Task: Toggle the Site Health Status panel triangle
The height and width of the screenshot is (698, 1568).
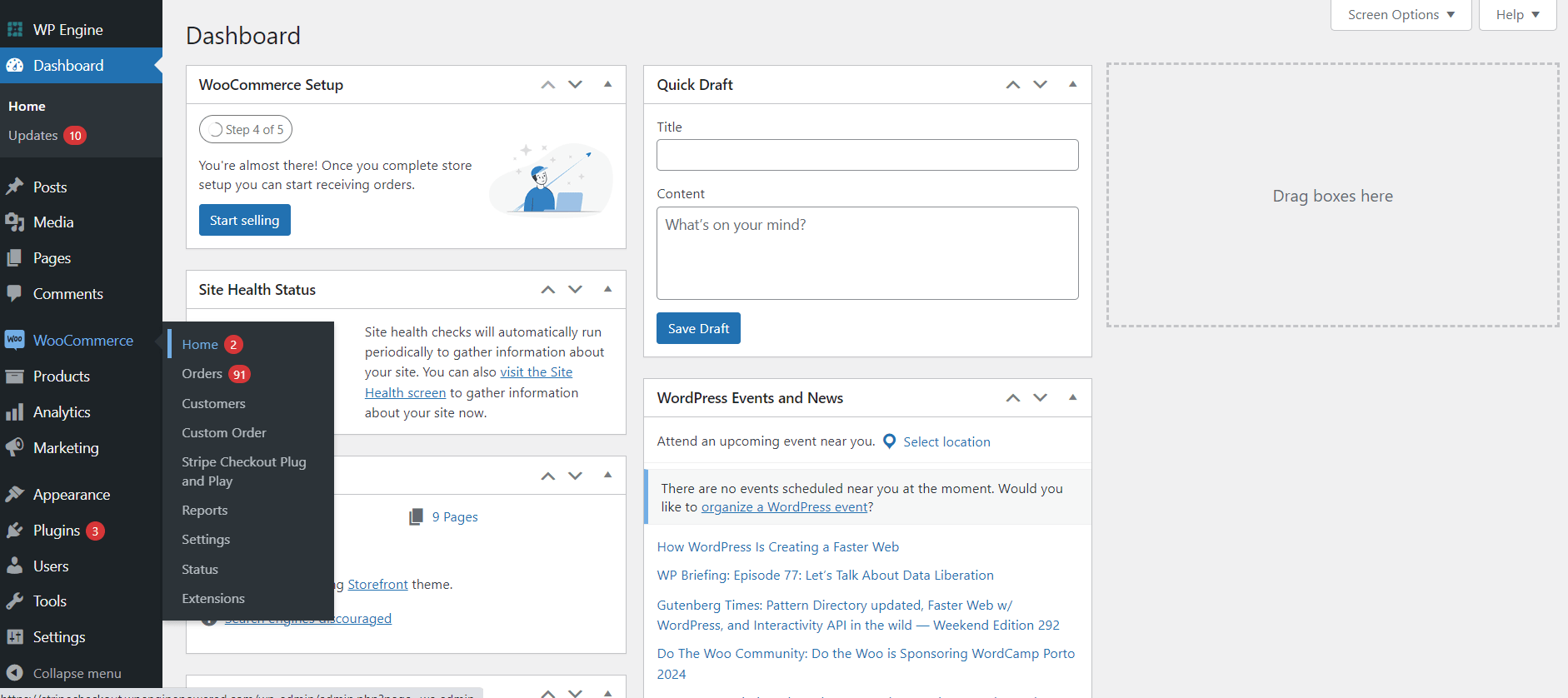Action: [607, 289]
